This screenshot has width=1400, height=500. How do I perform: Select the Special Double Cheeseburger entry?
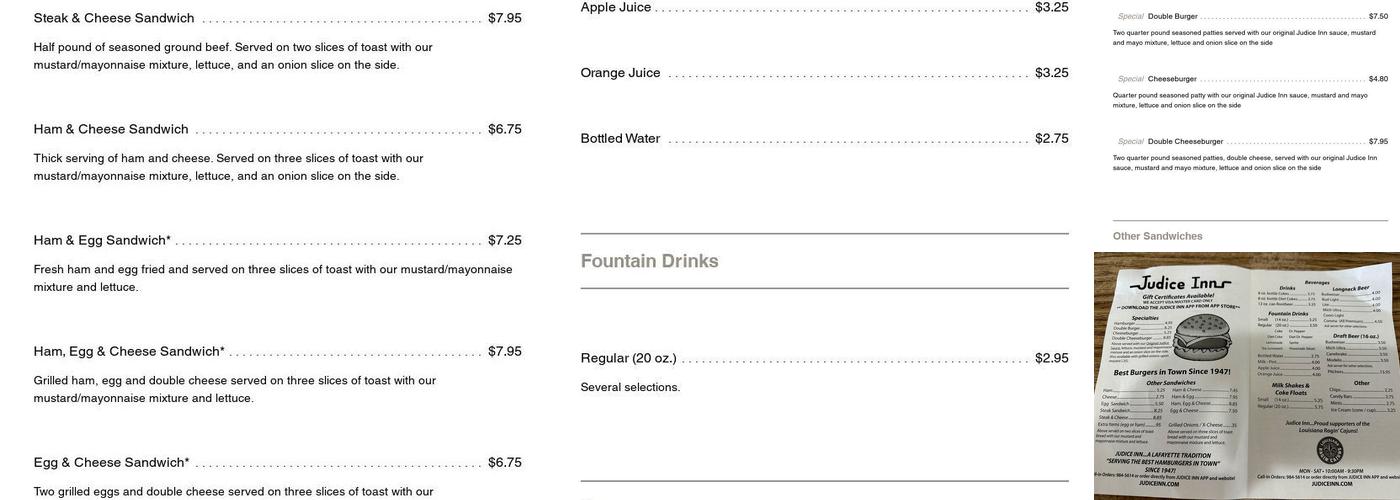pyautogui.click(x=1185, y=142)
